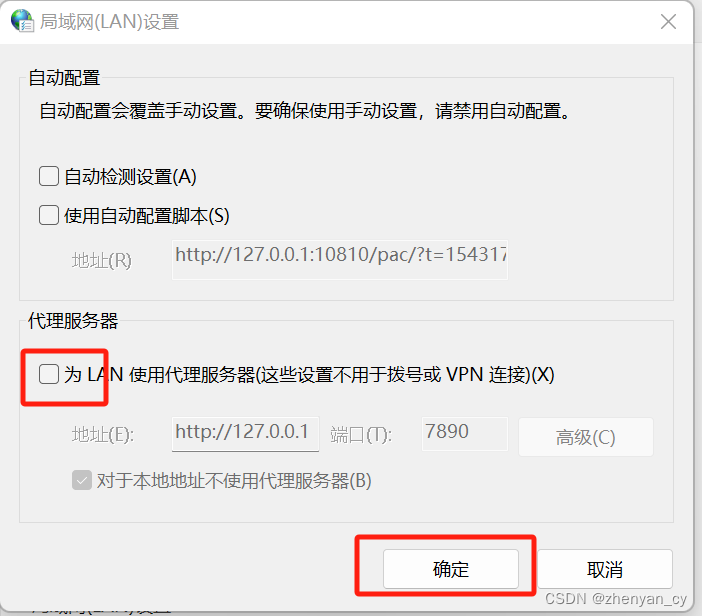Image resolution: width=702 pixels, height=616 pixels.
Task: Close the 局域网(LAN)设置 dialog
Action: [668, 21]
